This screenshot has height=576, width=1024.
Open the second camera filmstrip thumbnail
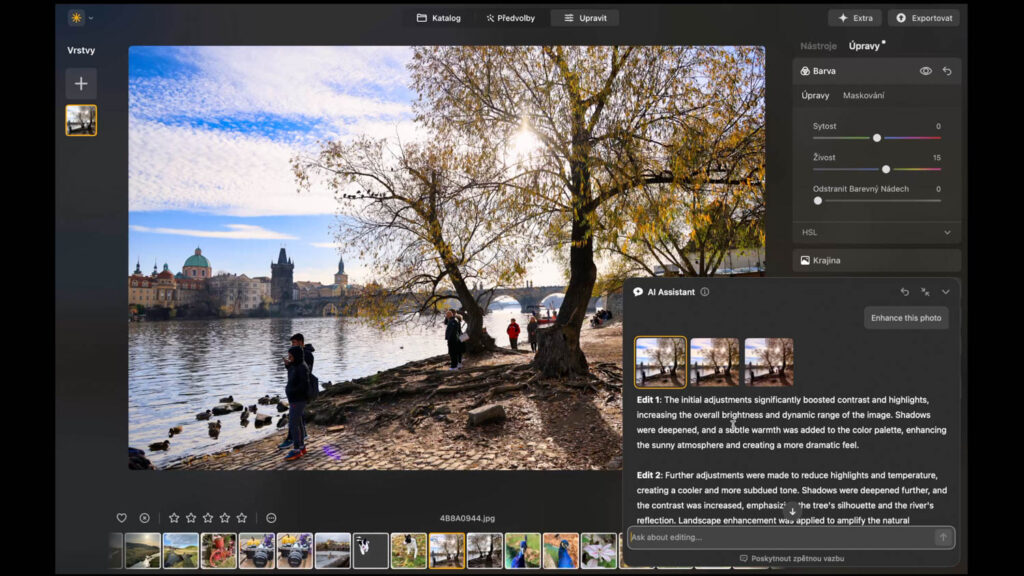(x=295, y=551)
